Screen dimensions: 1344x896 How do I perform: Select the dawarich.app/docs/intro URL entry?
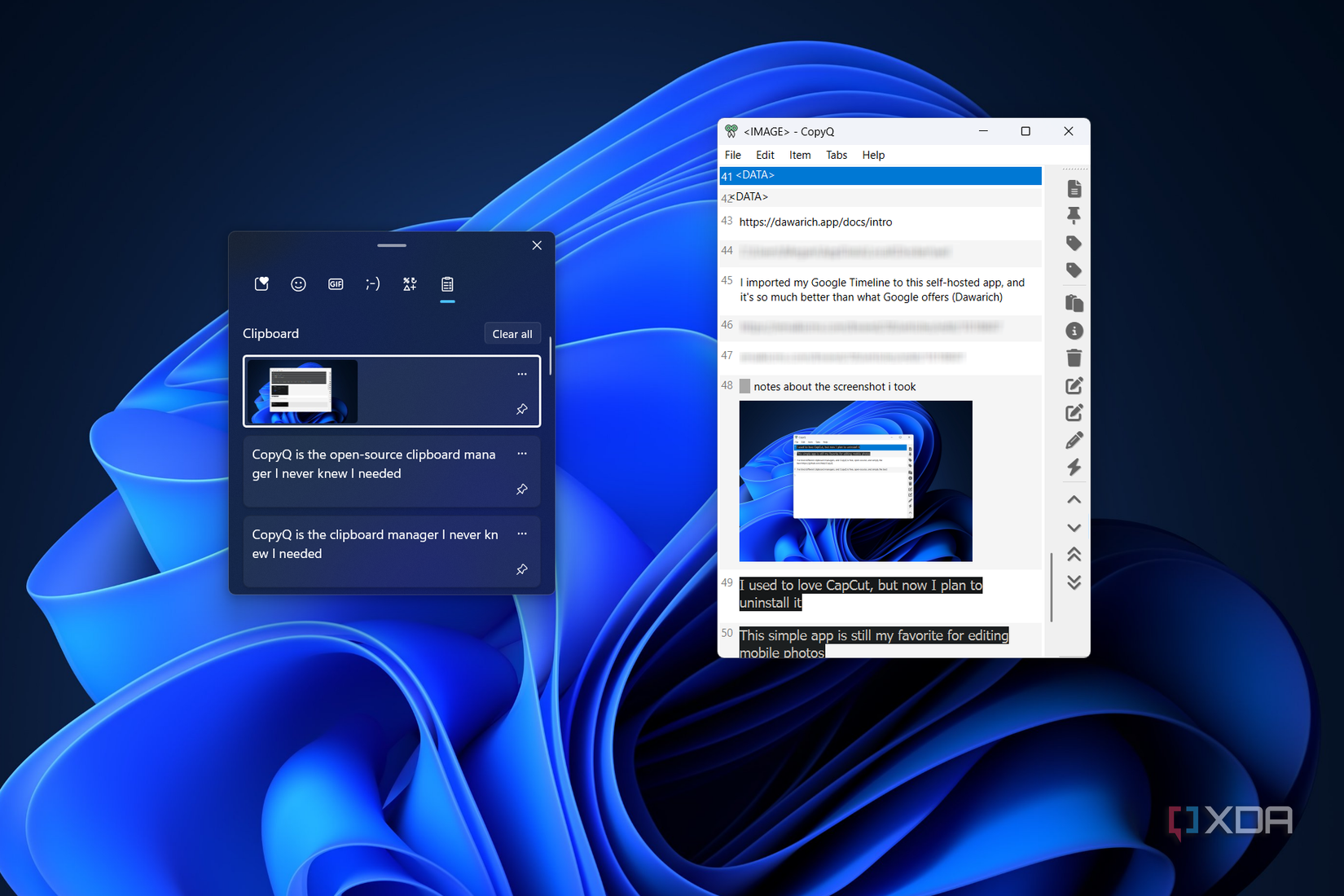815,222
